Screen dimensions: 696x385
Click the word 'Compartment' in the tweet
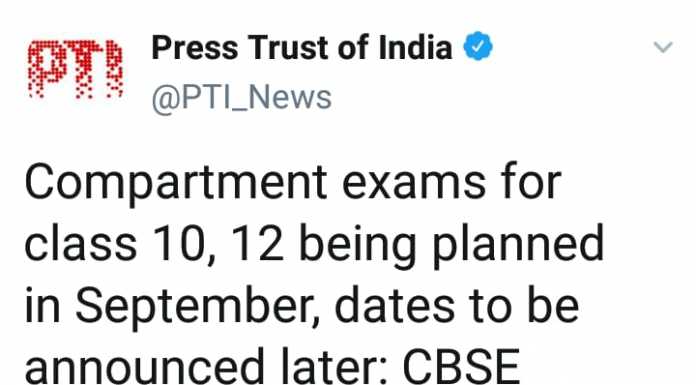pos(176,183)
